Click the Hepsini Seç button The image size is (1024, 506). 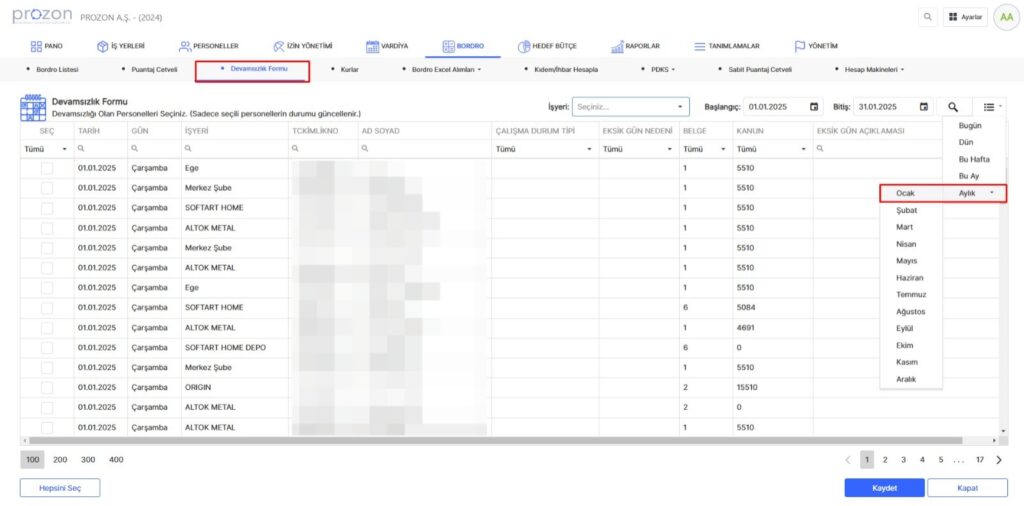click(x=60, y=488)
